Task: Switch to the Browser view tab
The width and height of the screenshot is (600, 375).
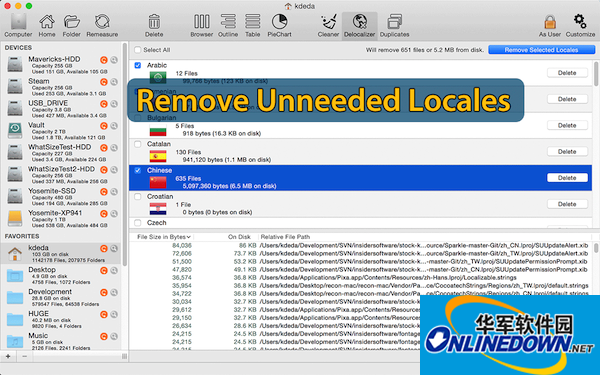Action: (202, 26)
